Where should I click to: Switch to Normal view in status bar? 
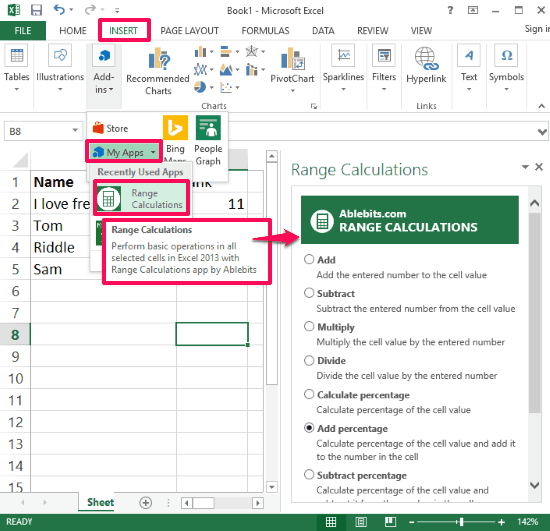(331, 522)
